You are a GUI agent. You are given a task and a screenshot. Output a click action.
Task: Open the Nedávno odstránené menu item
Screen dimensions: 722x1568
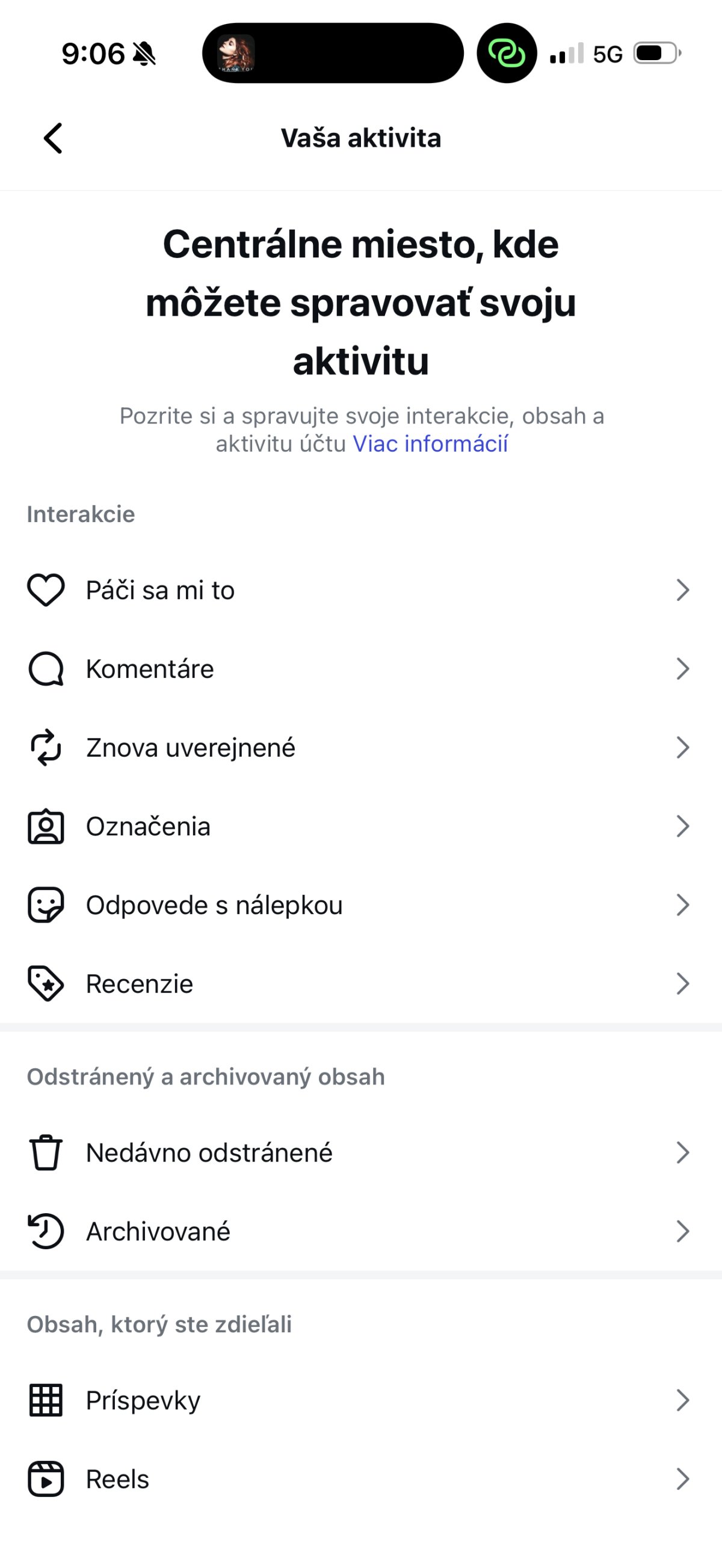pyautogui.click(x=209, y=1152)
